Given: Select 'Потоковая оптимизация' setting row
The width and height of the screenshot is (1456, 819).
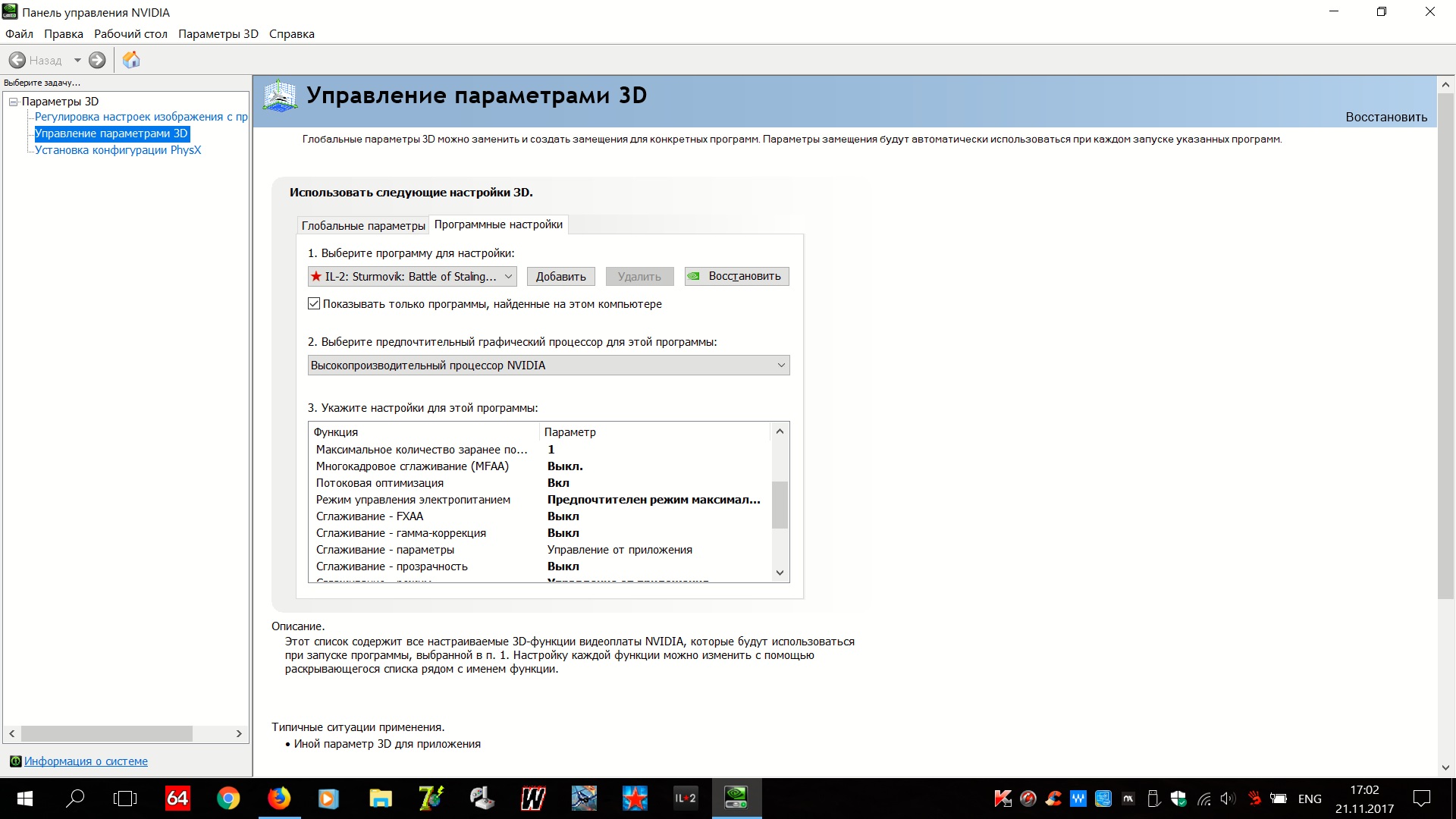Looking at the screenshot, I should coord(540,483).
